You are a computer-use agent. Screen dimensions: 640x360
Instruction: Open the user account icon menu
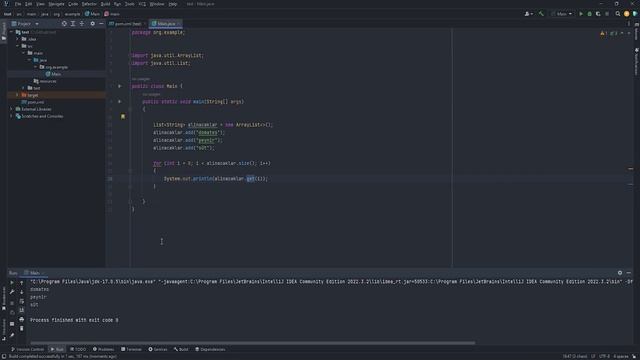coord(528,14)
